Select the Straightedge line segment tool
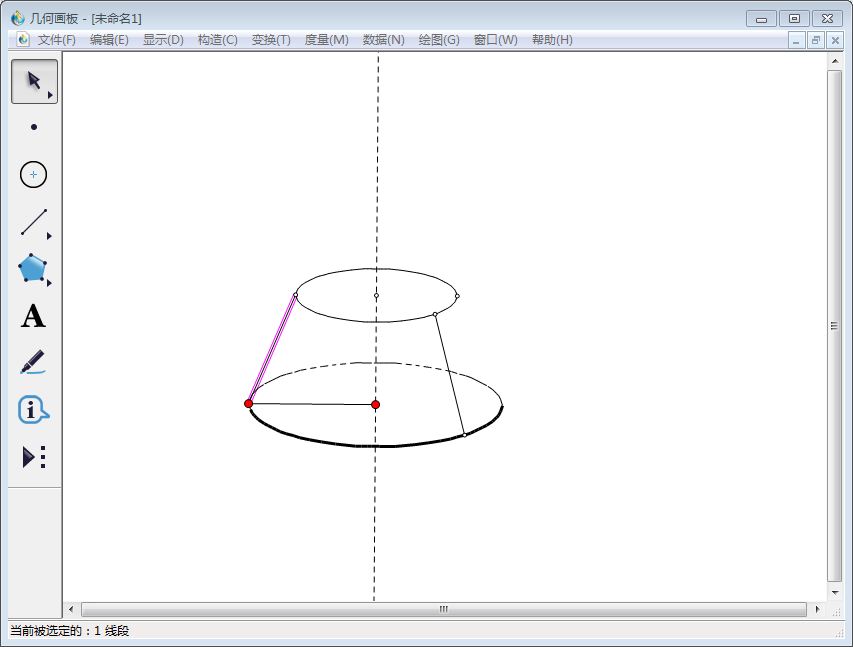853x647 pixels. [x=34, y=222]
